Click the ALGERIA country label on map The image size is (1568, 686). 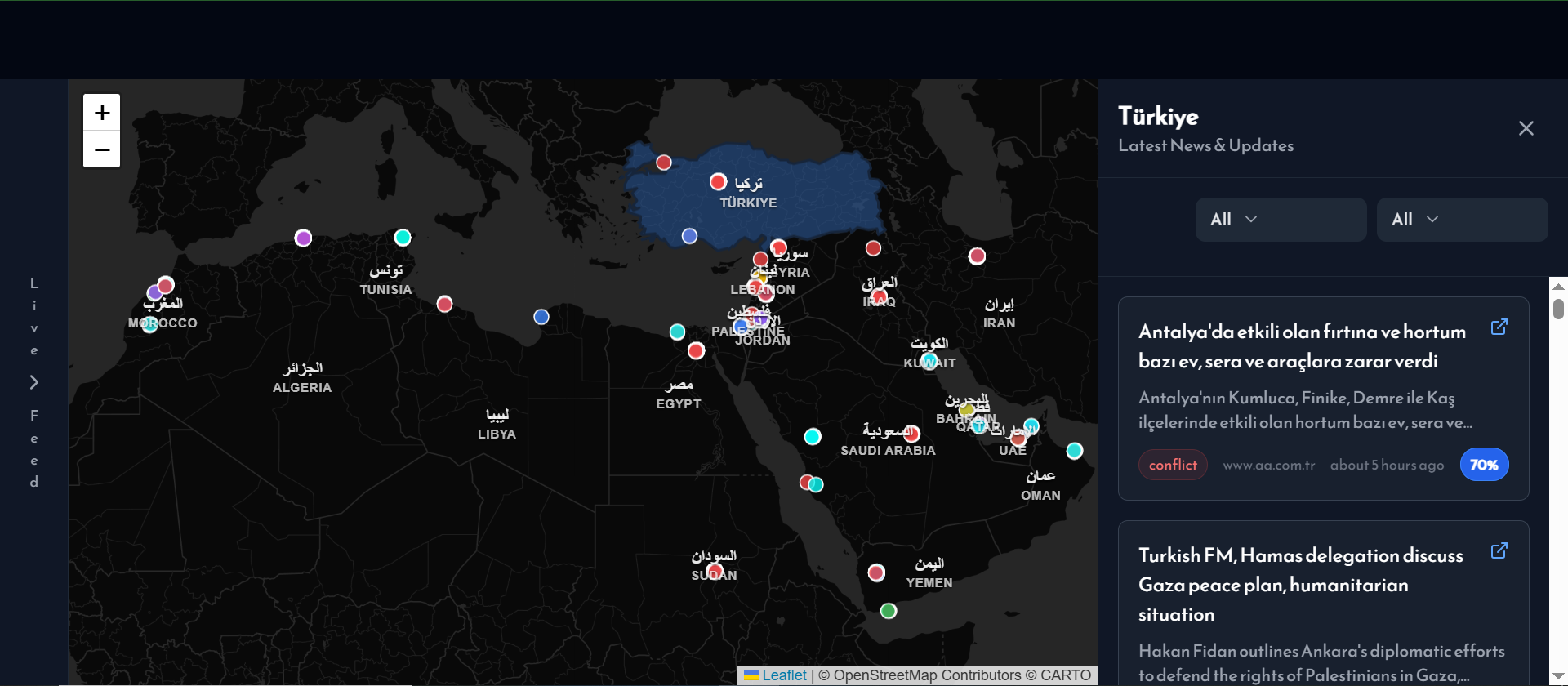[x=302, y=388]
